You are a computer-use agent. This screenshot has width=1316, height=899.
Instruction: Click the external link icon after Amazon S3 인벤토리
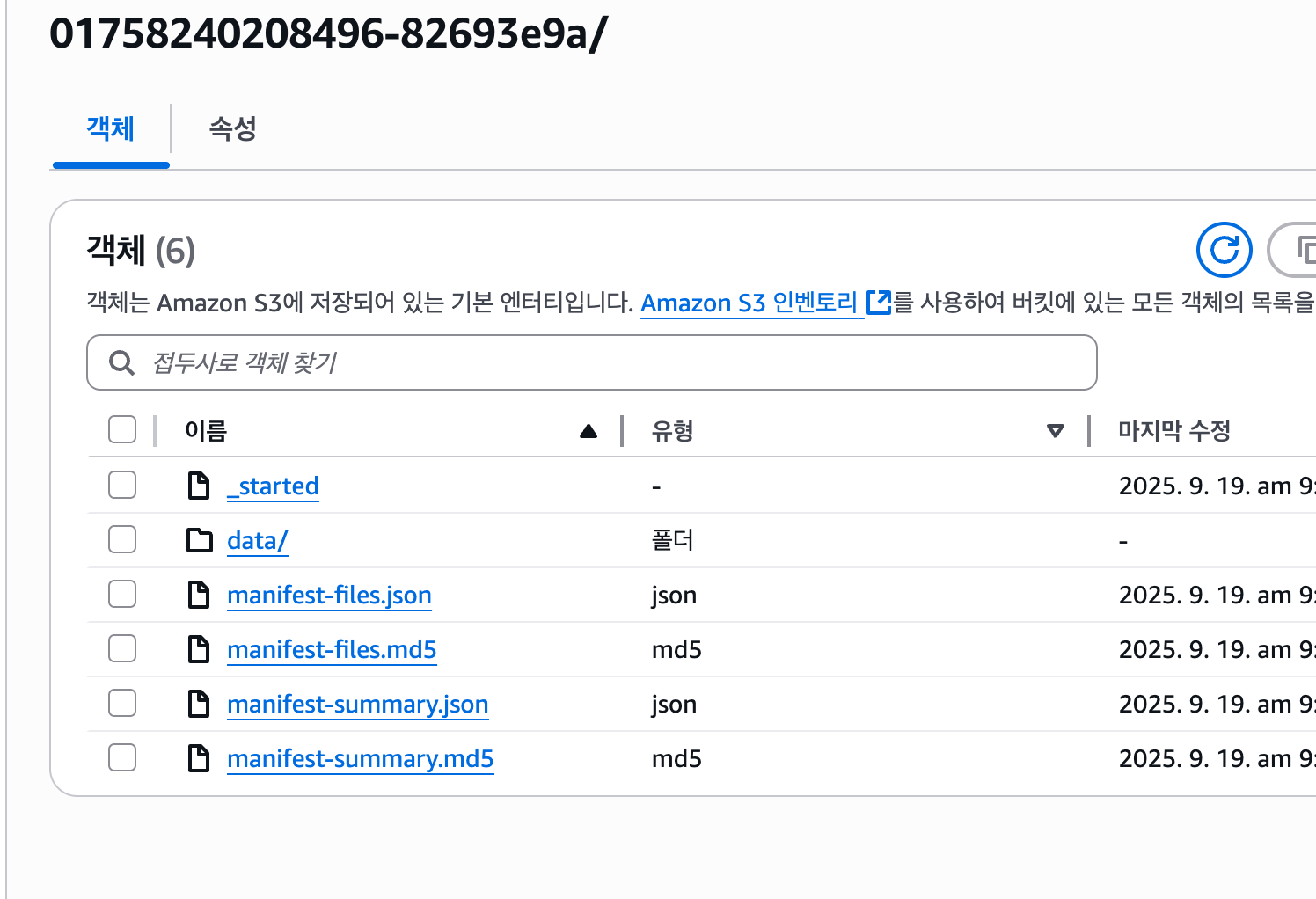tap(879, 303)
